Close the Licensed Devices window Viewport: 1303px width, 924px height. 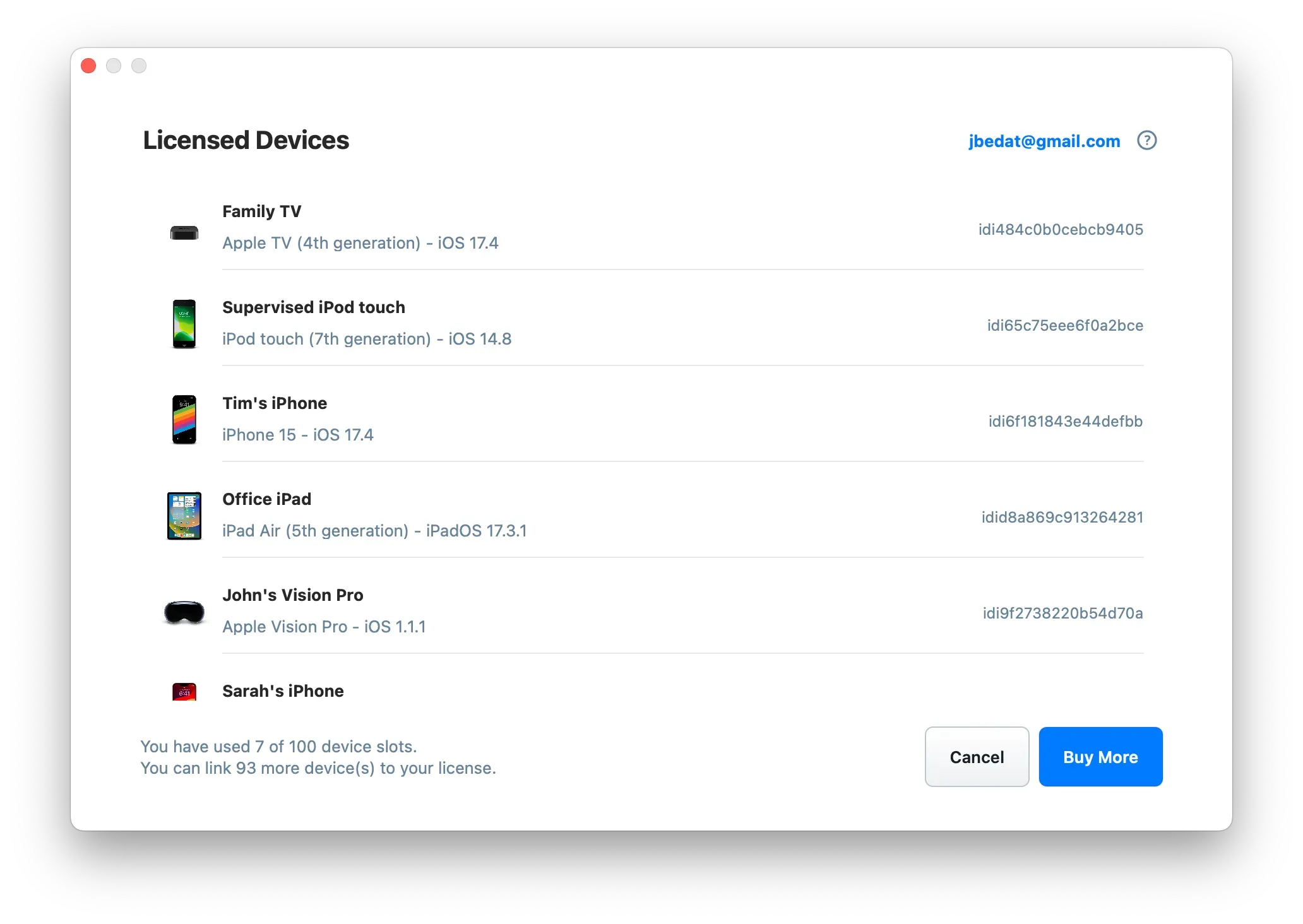point(88,66)
